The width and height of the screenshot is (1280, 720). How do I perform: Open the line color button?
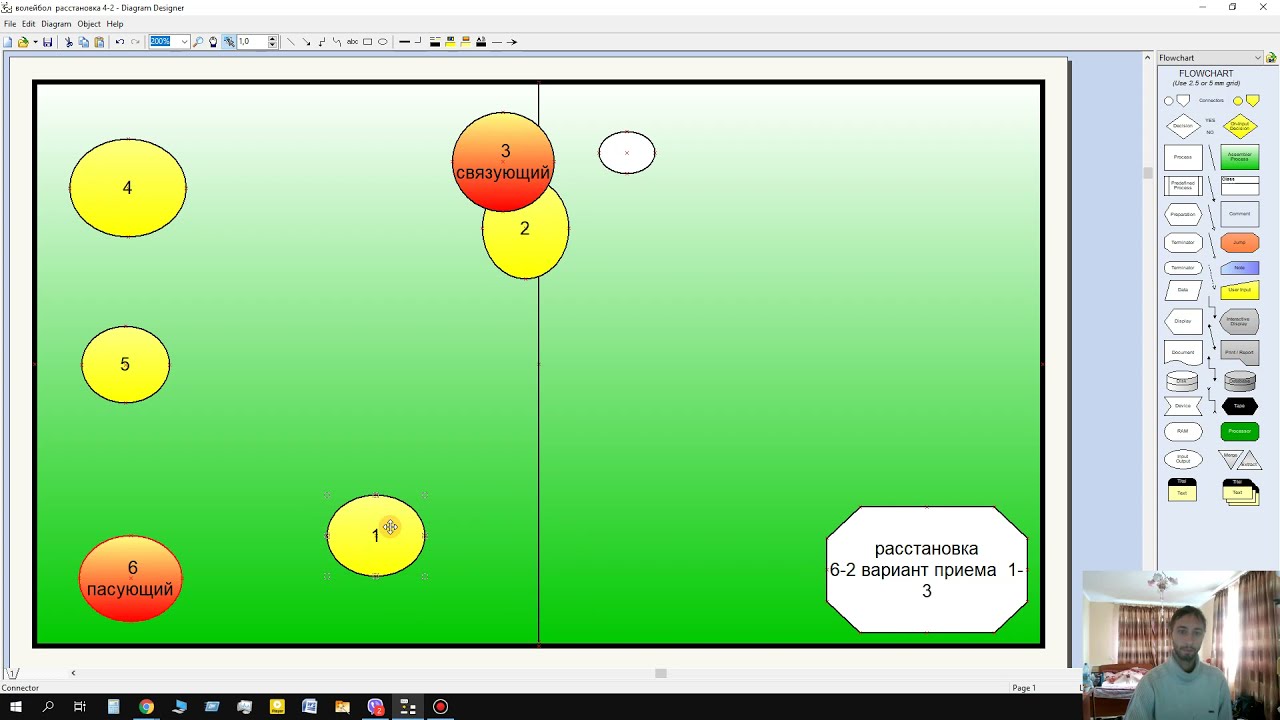tap(435, 42)
